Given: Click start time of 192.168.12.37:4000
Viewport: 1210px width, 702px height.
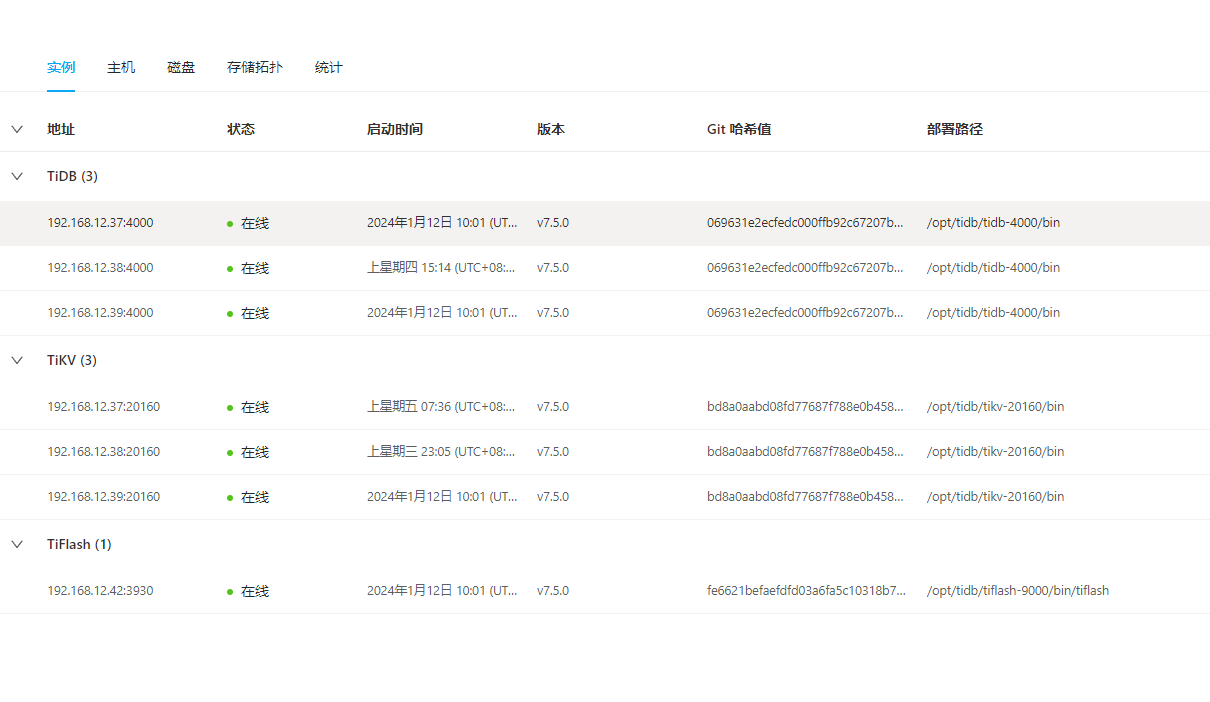Looking at the screenshot, I should 442,223.
